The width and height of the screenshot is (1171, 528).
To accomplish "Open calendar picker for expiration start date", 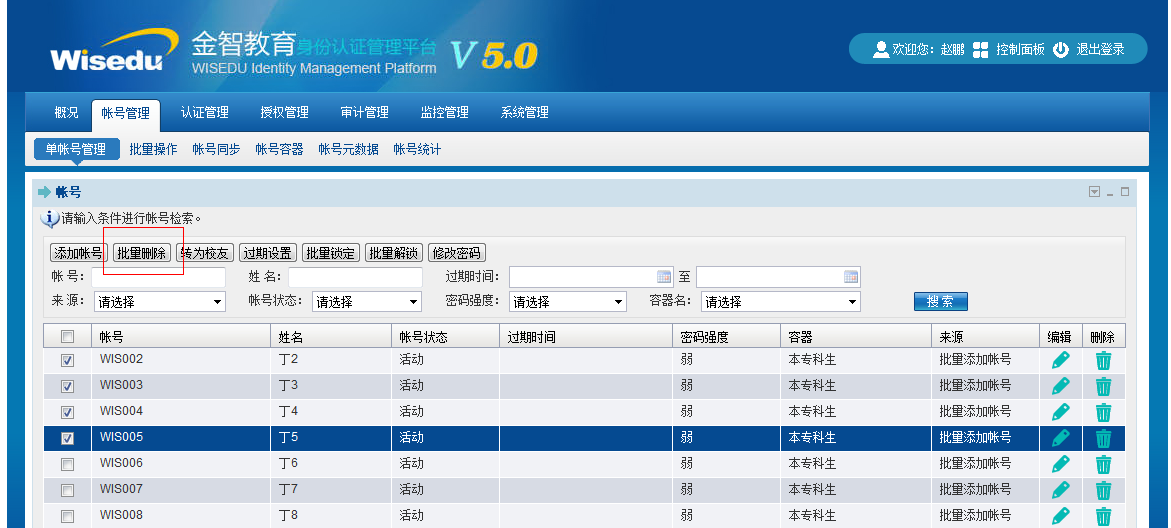I will (x=664, y=277).
